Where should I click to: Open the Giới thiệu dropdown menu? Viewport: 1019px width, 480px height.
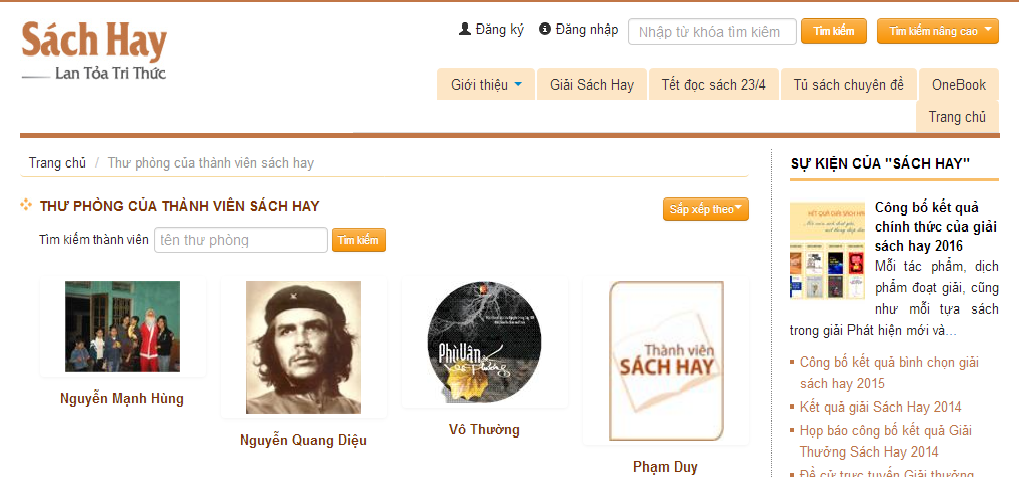485,84
